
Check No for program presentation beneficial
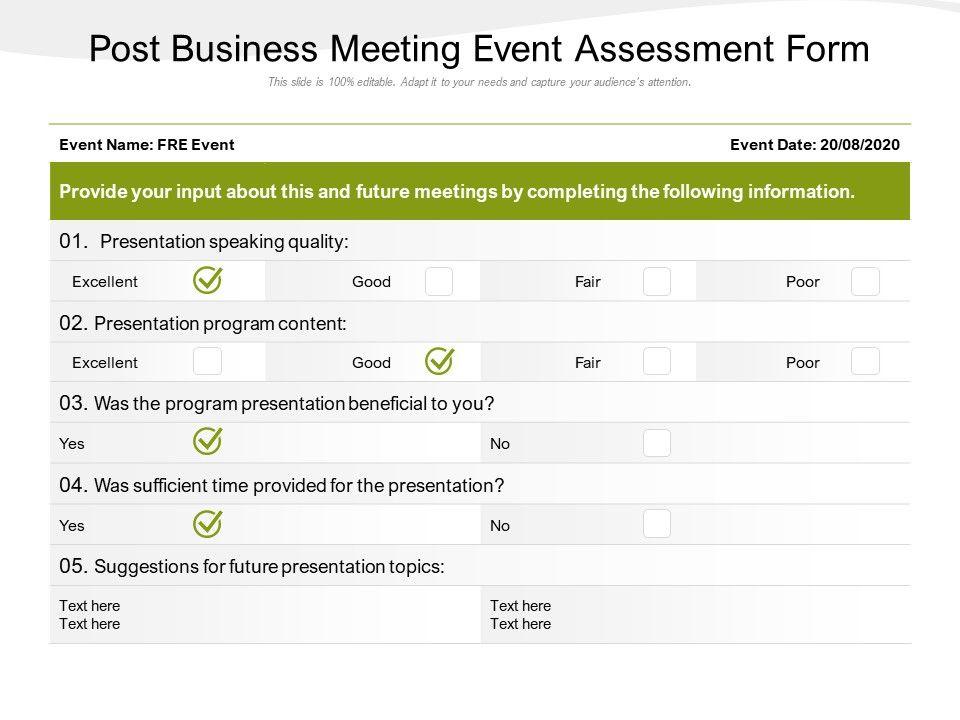tap(657, 443)
